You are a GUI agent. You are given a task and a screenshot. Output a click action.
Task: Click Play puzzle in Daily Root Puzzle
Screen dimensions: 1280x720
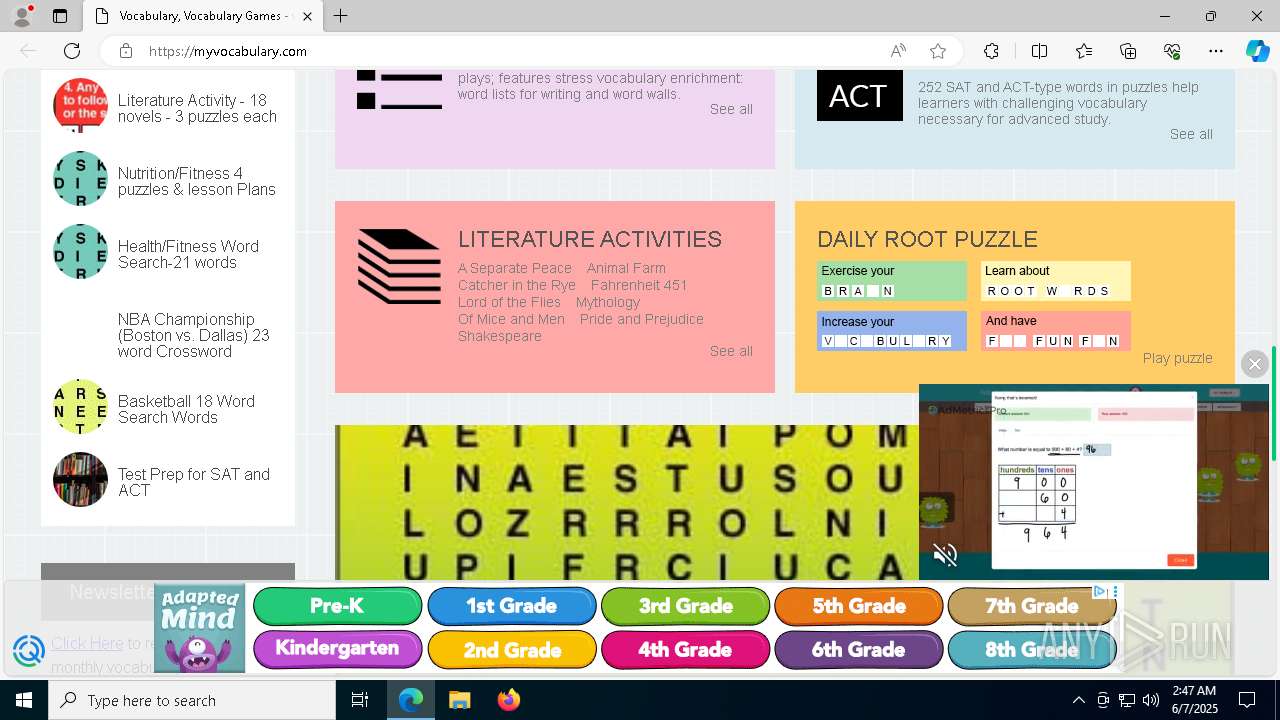pyautogui.click(x=1177, y=358)
